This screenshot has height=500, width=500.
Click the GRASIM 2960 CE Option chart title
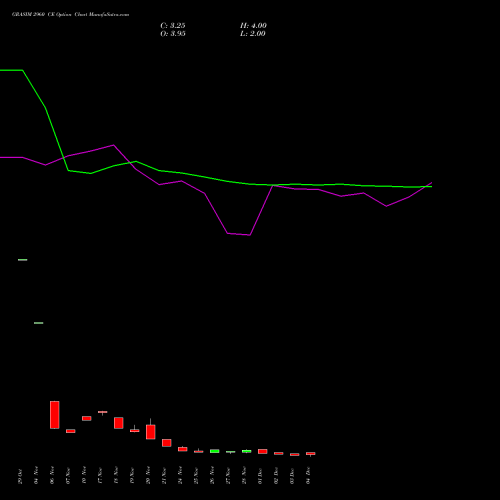tap(70, 15)
